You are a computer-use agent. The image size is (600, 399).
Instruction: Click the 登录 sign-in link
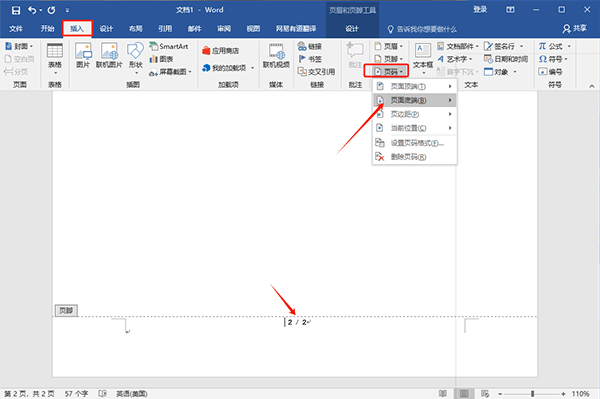(480, 10)
